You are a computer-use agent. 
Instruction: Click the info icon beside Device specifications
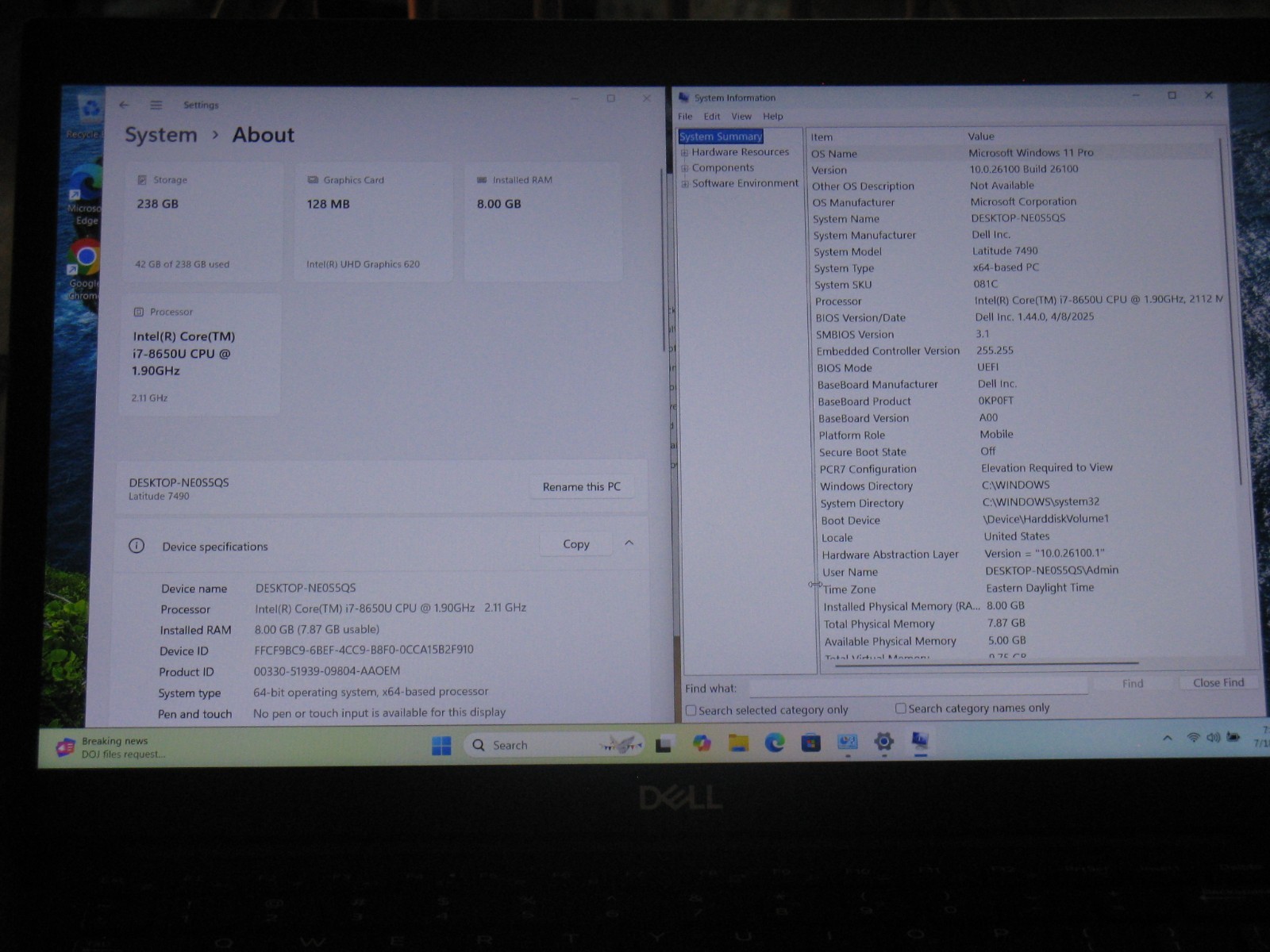pos(137,546)
